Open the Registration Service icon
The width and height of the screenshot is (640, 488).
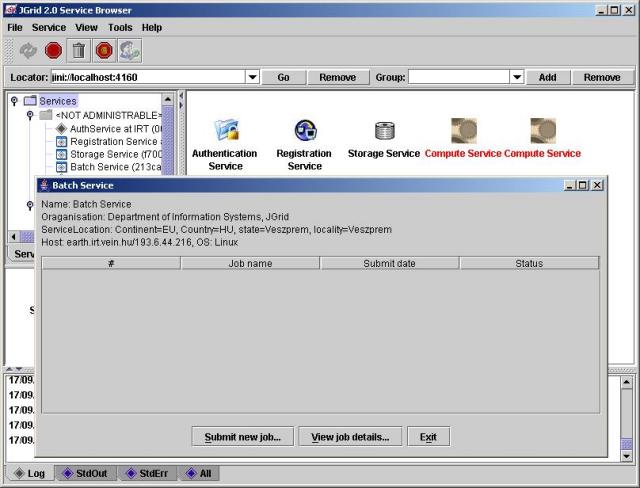click(305, 131)
